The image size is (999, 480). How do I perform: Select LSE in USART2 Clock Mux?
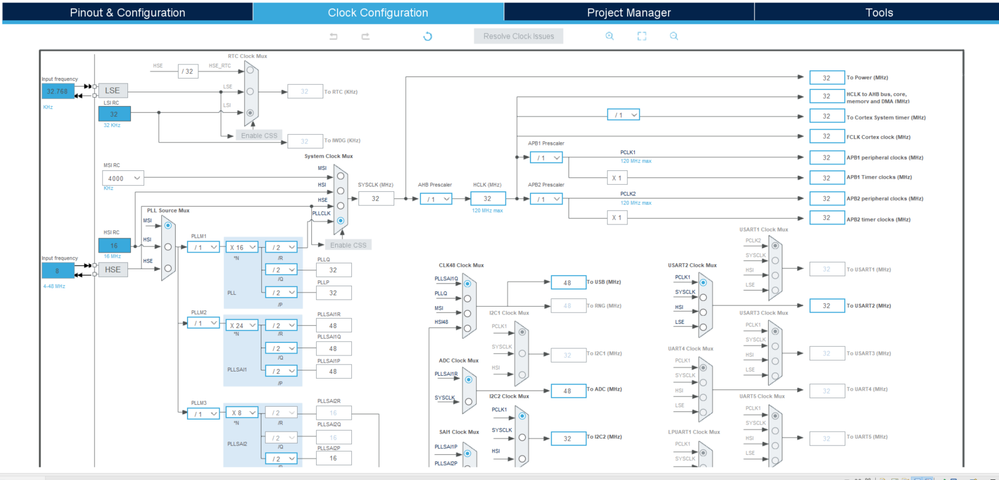[703, 327]
